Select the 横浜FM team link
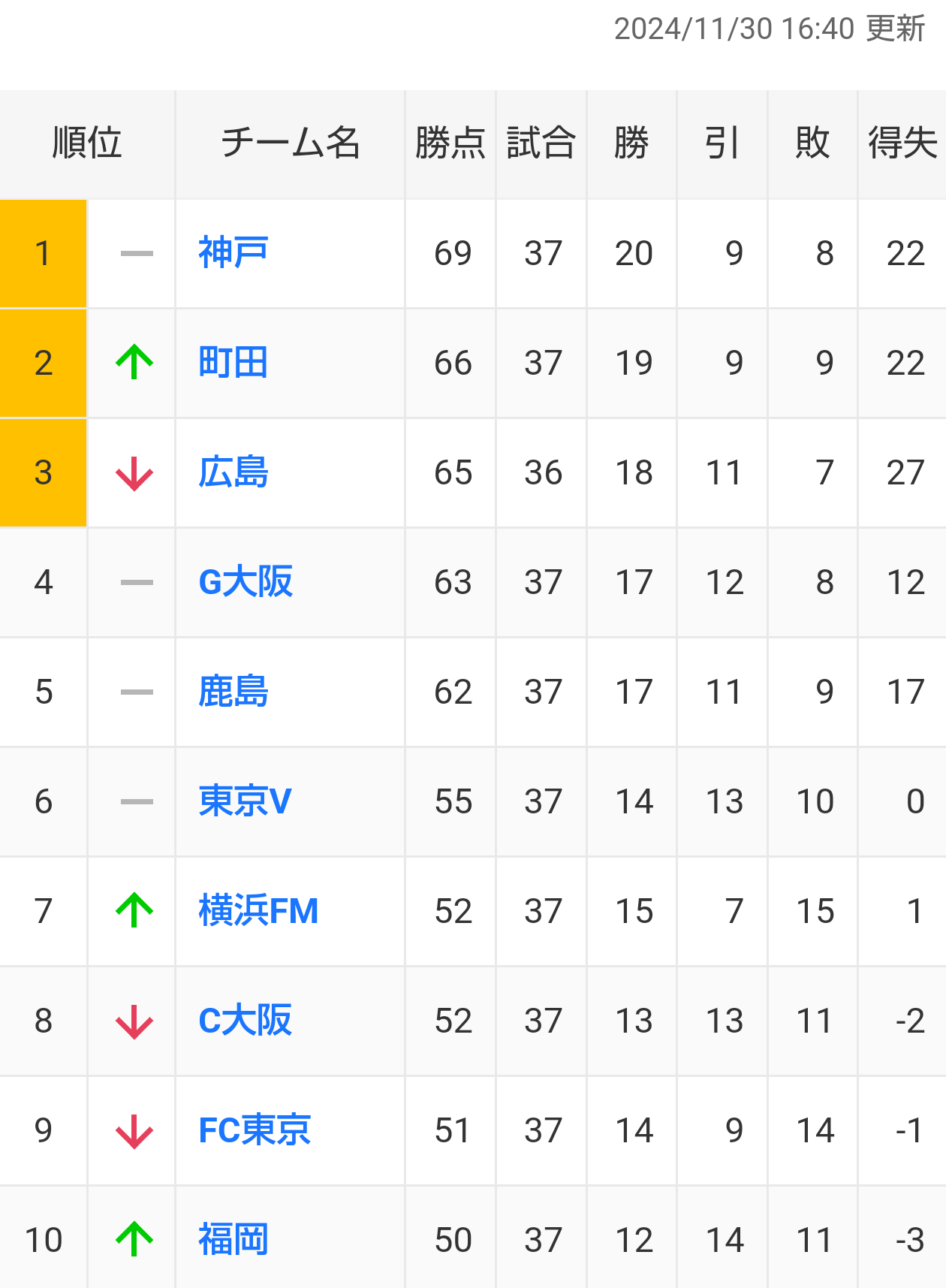946x1288 pixels. click(x=258, y=911)
